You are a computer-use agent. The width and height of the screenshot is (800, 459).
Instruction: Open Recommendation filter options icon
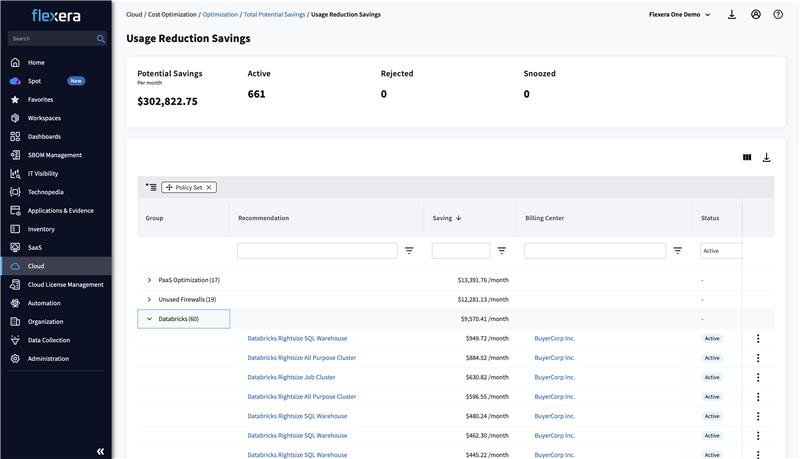(409, 250)
